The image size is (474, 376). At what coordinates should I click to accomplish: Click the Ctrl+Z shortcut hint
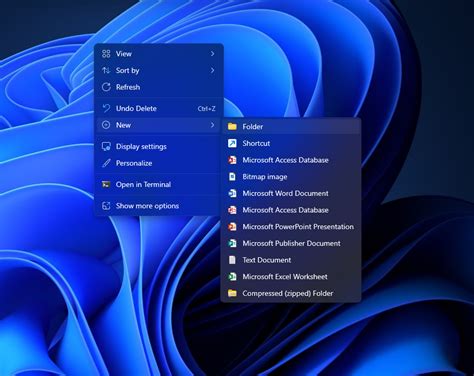point(206,109)
